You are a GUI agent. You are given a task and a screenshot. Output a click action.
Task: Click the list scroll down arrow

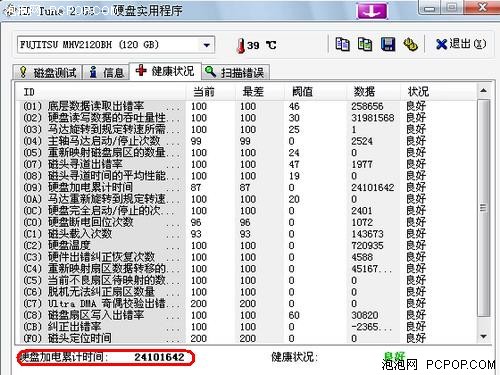coord(483,337)
